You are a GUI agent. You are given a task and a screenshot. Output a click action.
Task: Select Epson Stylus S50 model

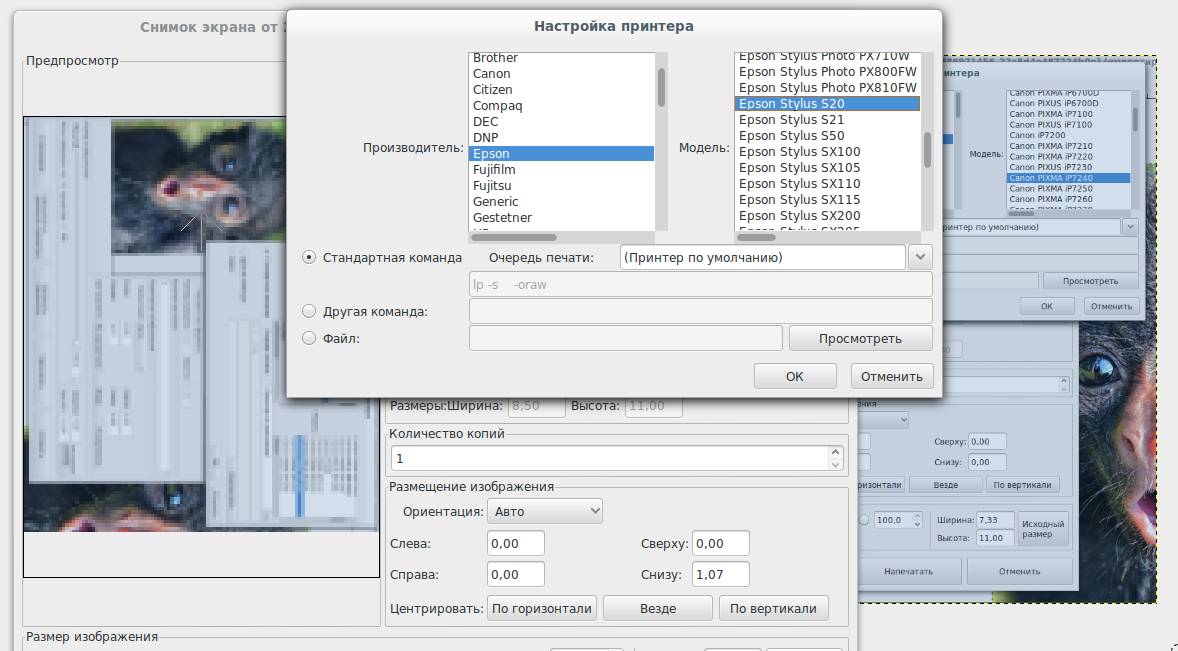(x=827, y=136)
